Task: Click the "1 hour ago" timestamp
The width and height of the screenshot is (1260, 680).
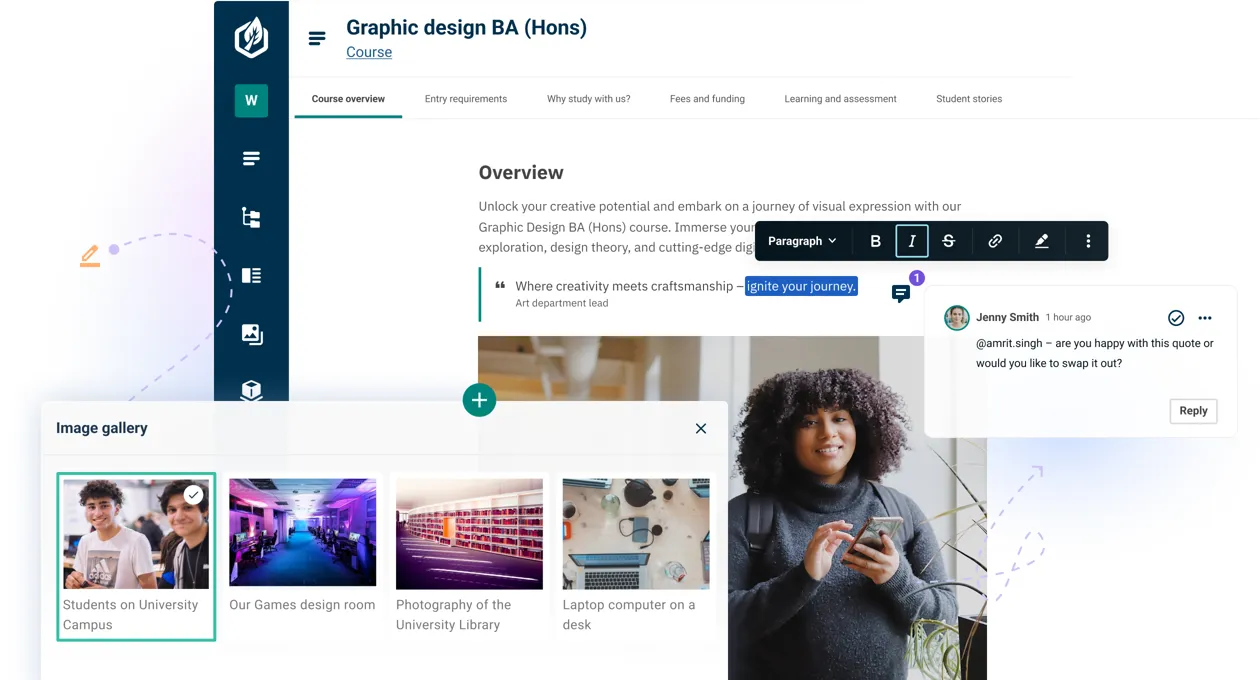Action: pyautogui.click(x=1068, y=317)
